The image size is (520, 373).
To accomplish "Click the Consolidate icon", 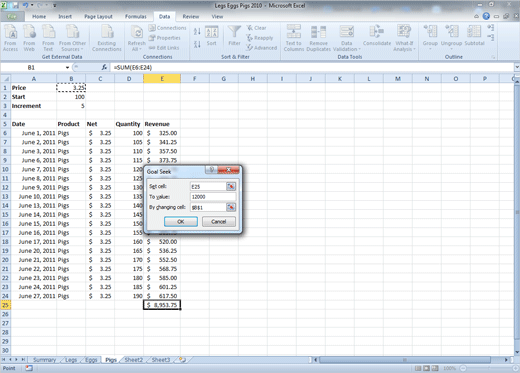I will 377,36.
